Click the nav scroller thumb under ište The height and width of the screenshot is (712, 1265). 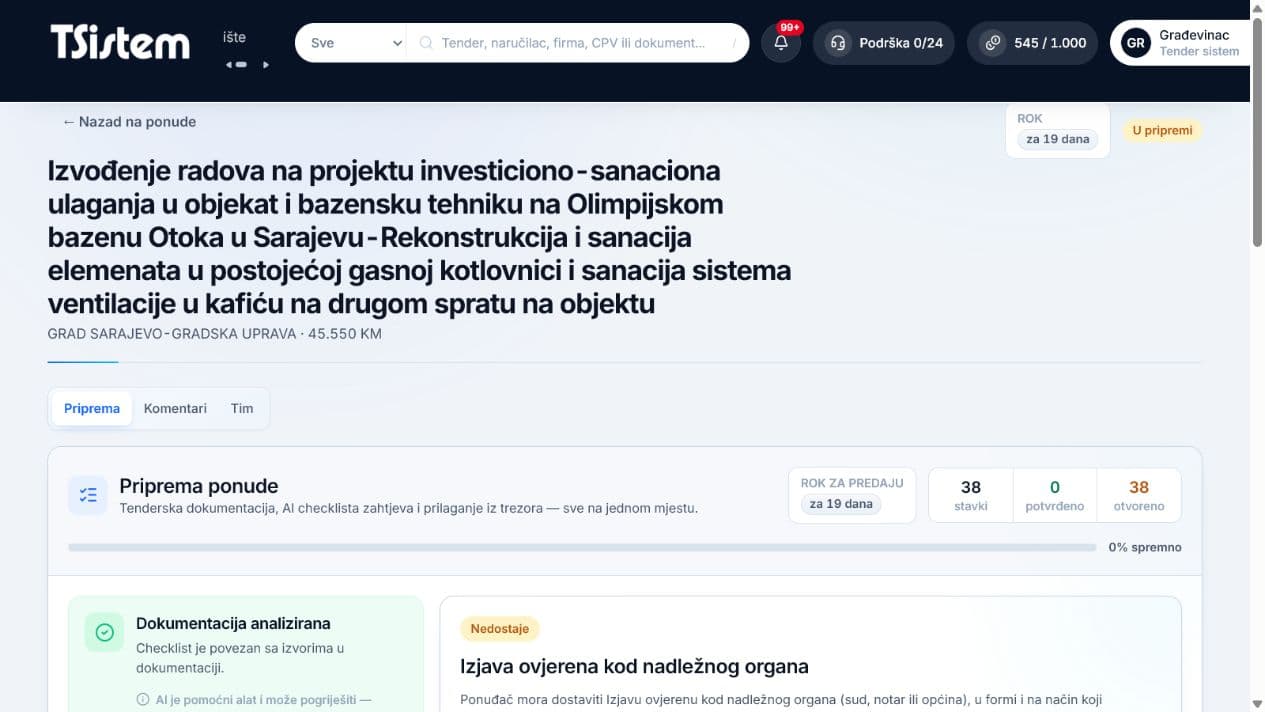pos(241,65)
